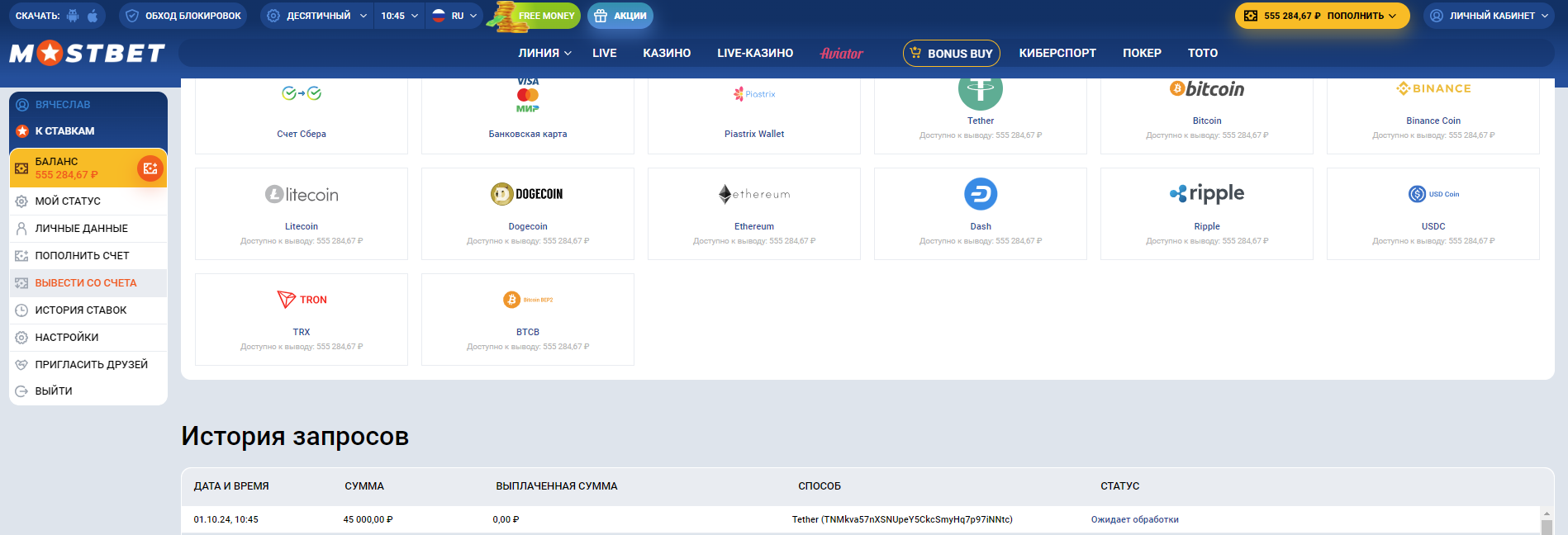The image size is (1568, 535).
Task: Select the USD Coin withdrawal icon
Action: tap(1433, 194)
